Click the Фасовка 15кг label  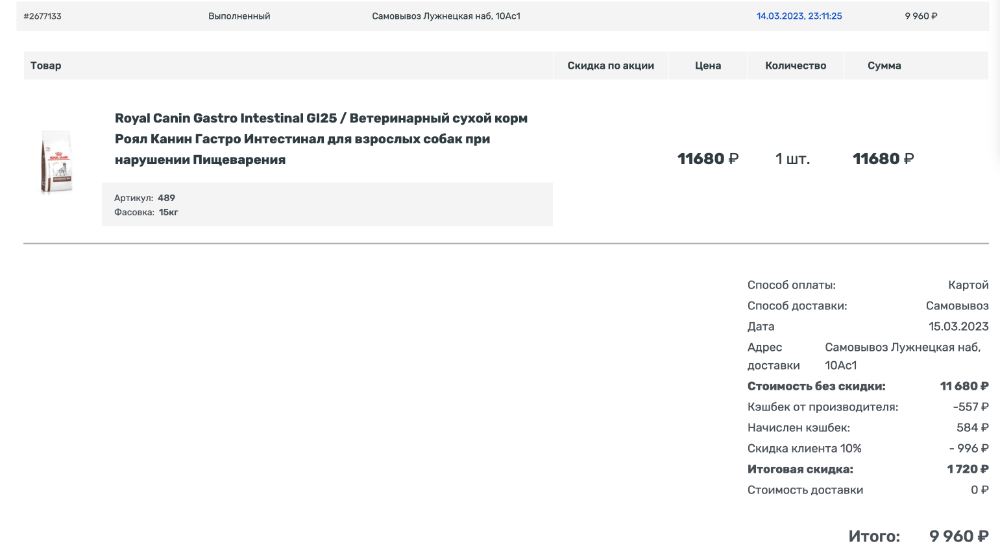click(146, 212)
